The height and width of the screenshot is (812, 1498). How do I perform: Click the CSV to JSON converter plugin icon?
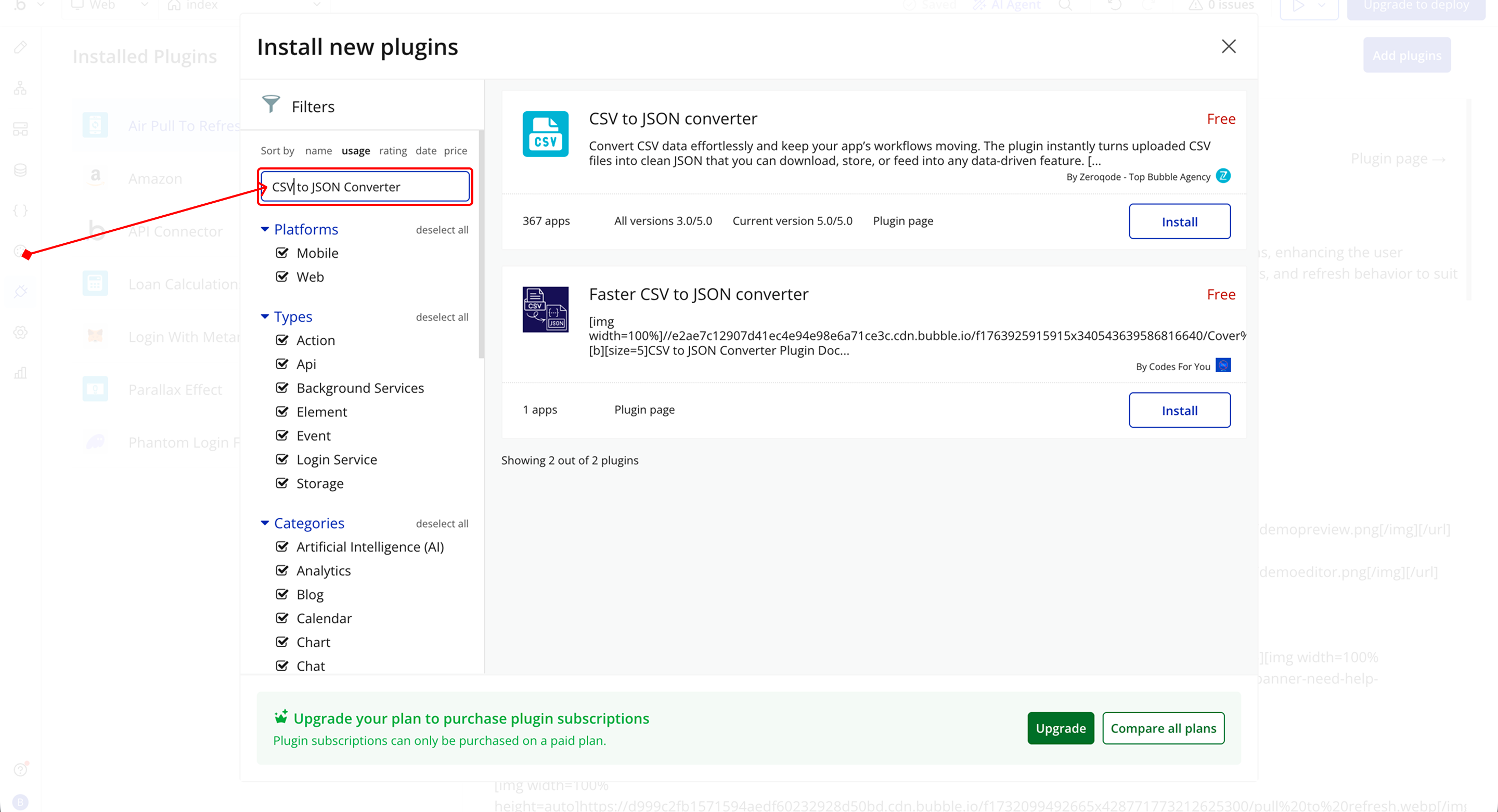tap(545, 134)
